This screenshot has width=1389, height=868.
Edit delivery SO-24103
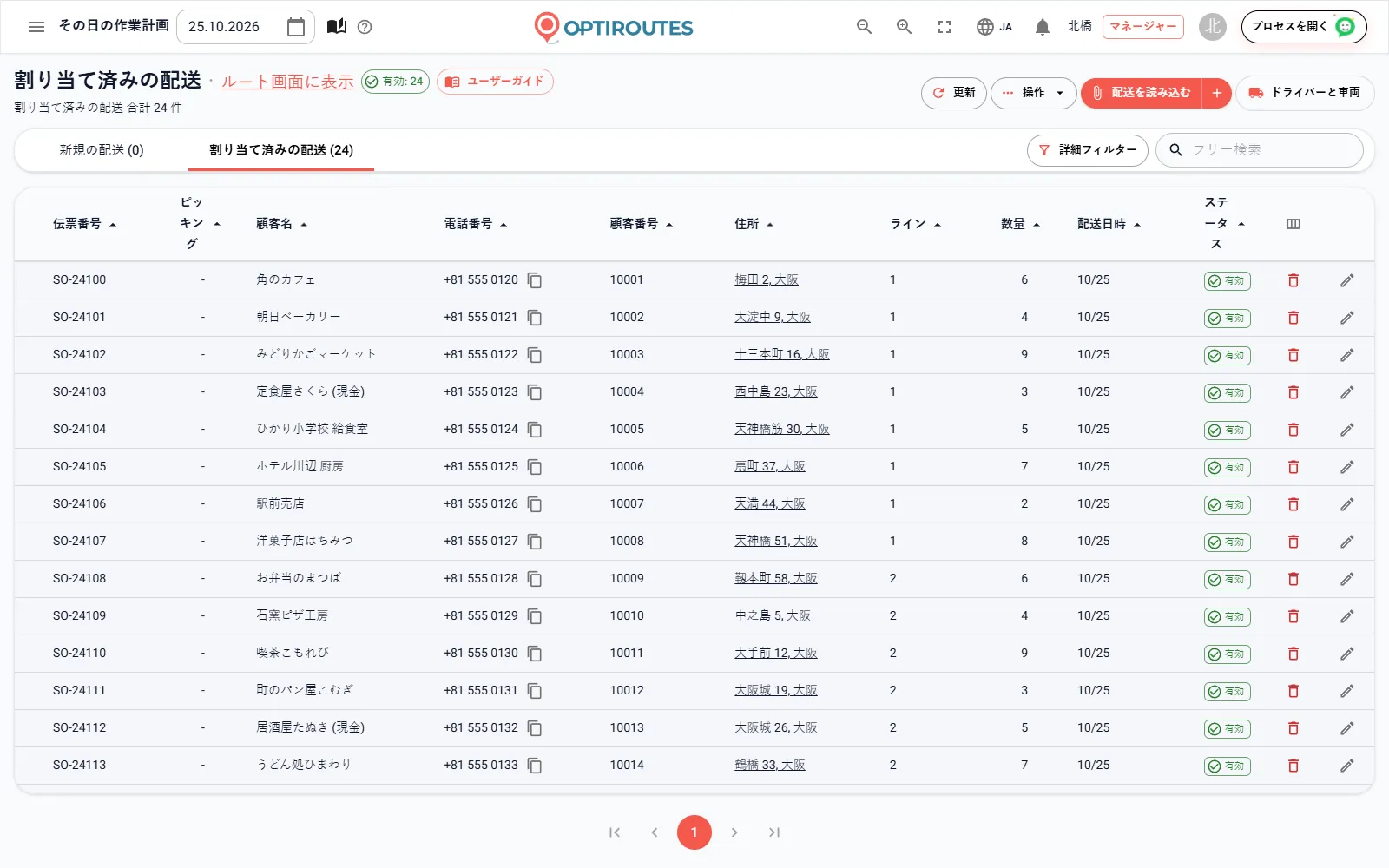[x=1346, y=392]
